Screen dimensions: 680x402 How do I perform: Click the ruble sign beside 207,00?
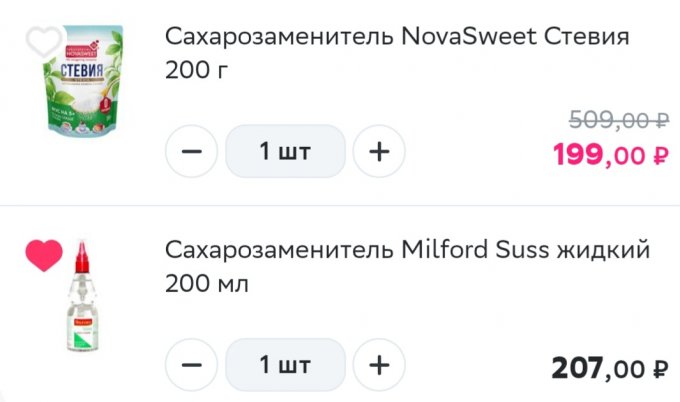659,369
